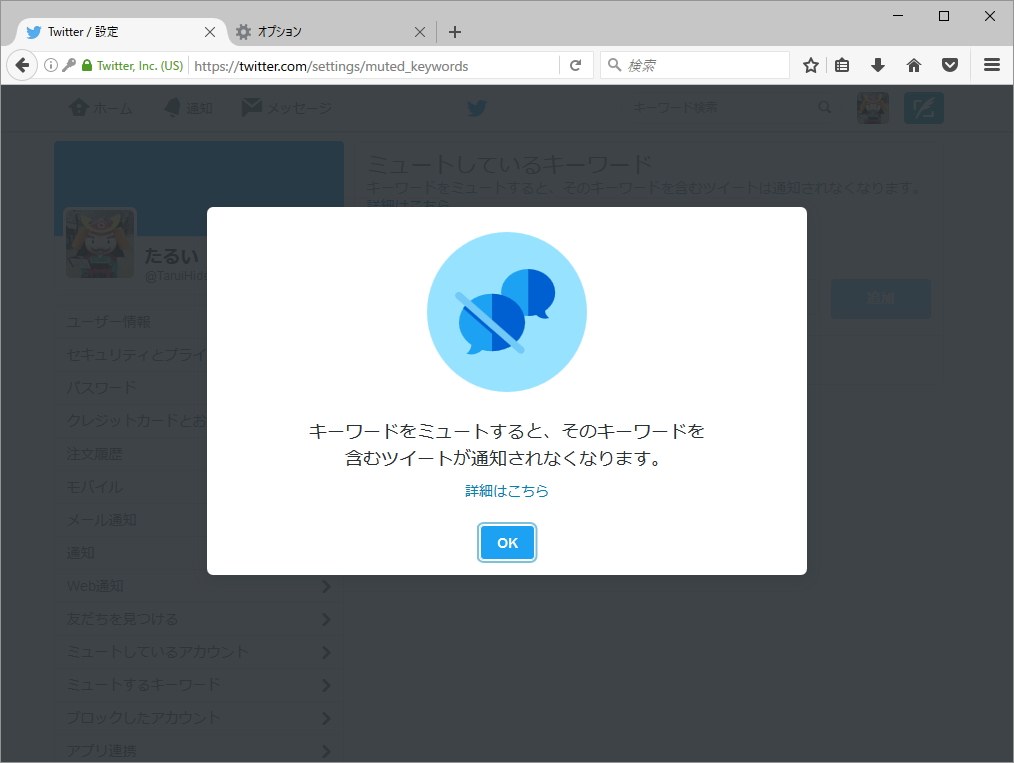Click the Twitter bird logo
Viewport: 1014px width, 763px height.
pos(477,108)
